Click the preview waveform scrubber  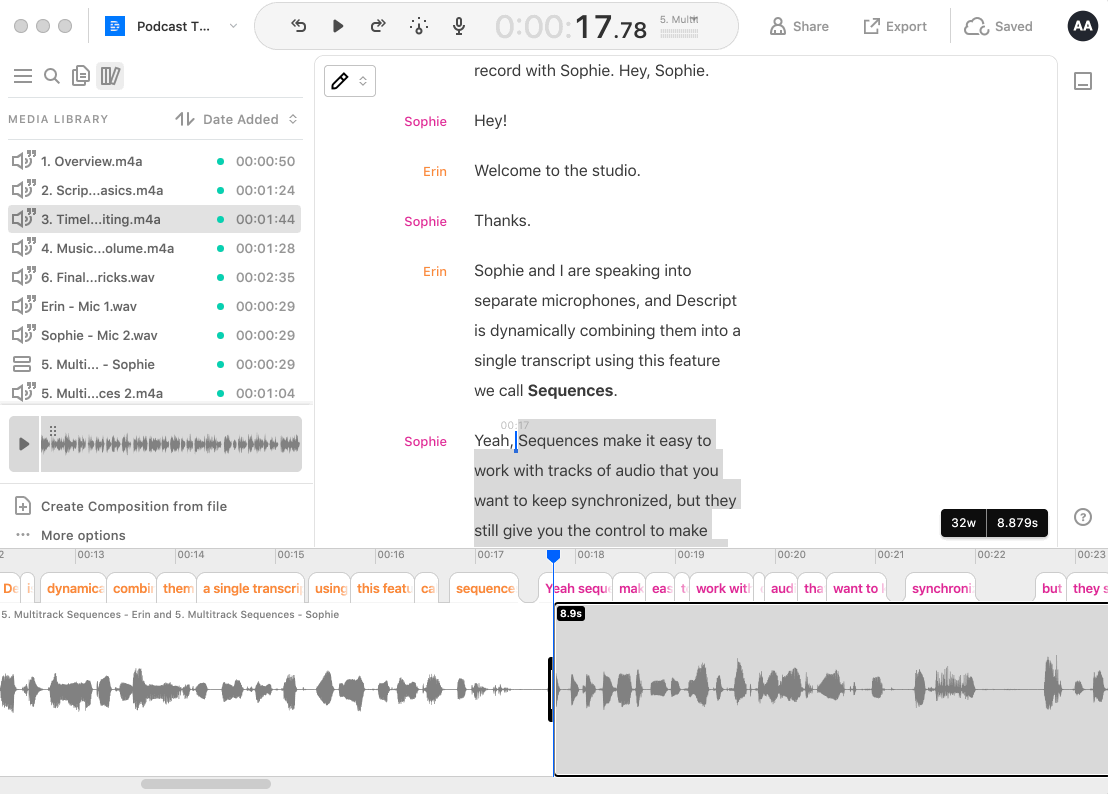[x=170, y=444]
